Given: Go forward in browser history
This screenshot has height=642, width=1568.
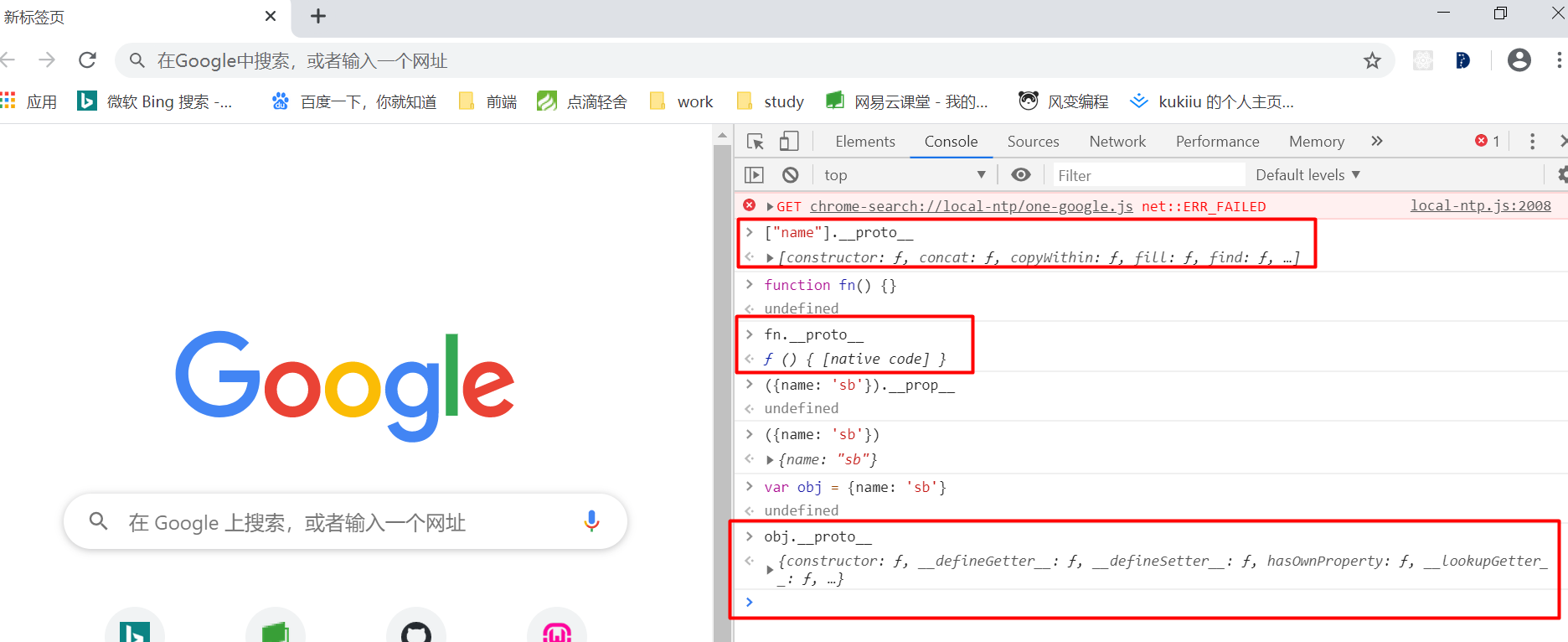Looking at the screenshot, I should pos(47,60).
